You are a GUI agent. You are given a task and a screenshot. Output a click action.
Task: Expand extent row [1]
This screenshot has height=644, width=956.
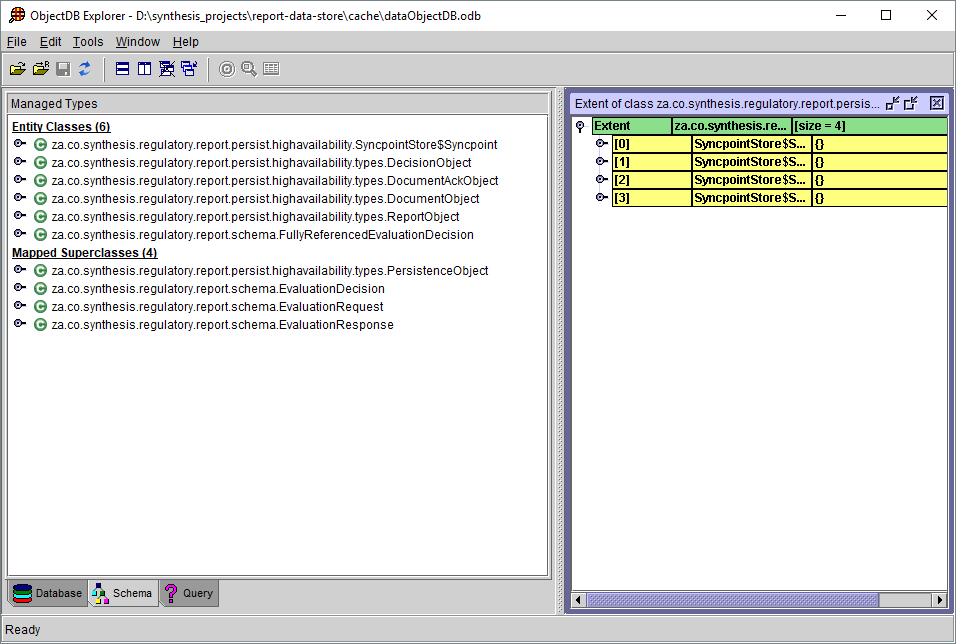[602, 162]
